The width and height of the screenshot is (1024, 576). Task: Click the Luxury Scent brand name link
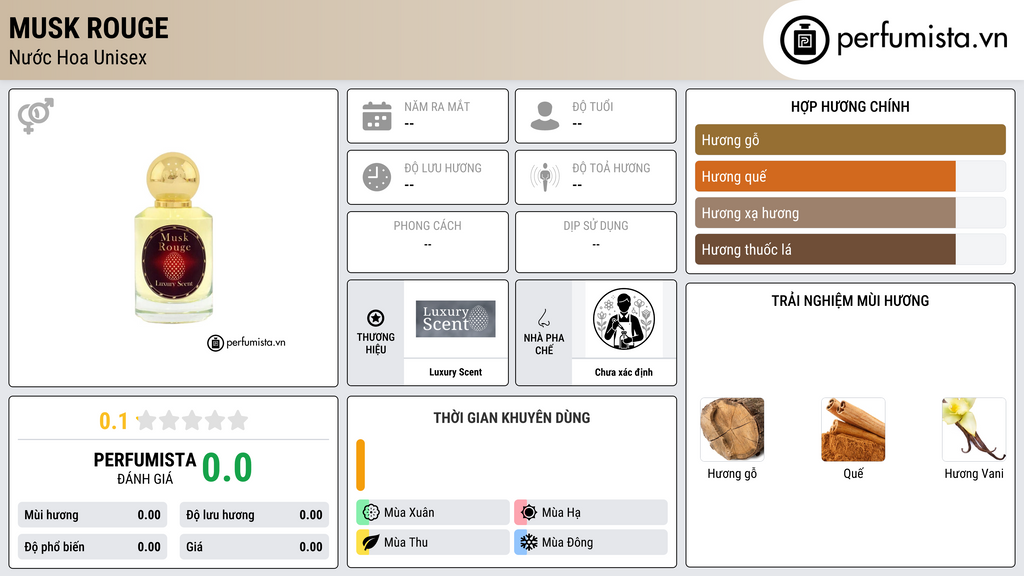click(455, 372)
